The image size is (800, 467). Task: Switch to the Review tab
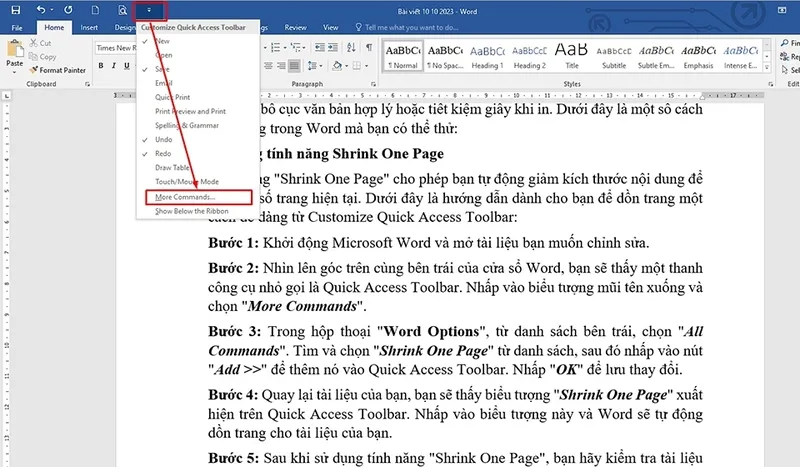[x=296, y=28]
